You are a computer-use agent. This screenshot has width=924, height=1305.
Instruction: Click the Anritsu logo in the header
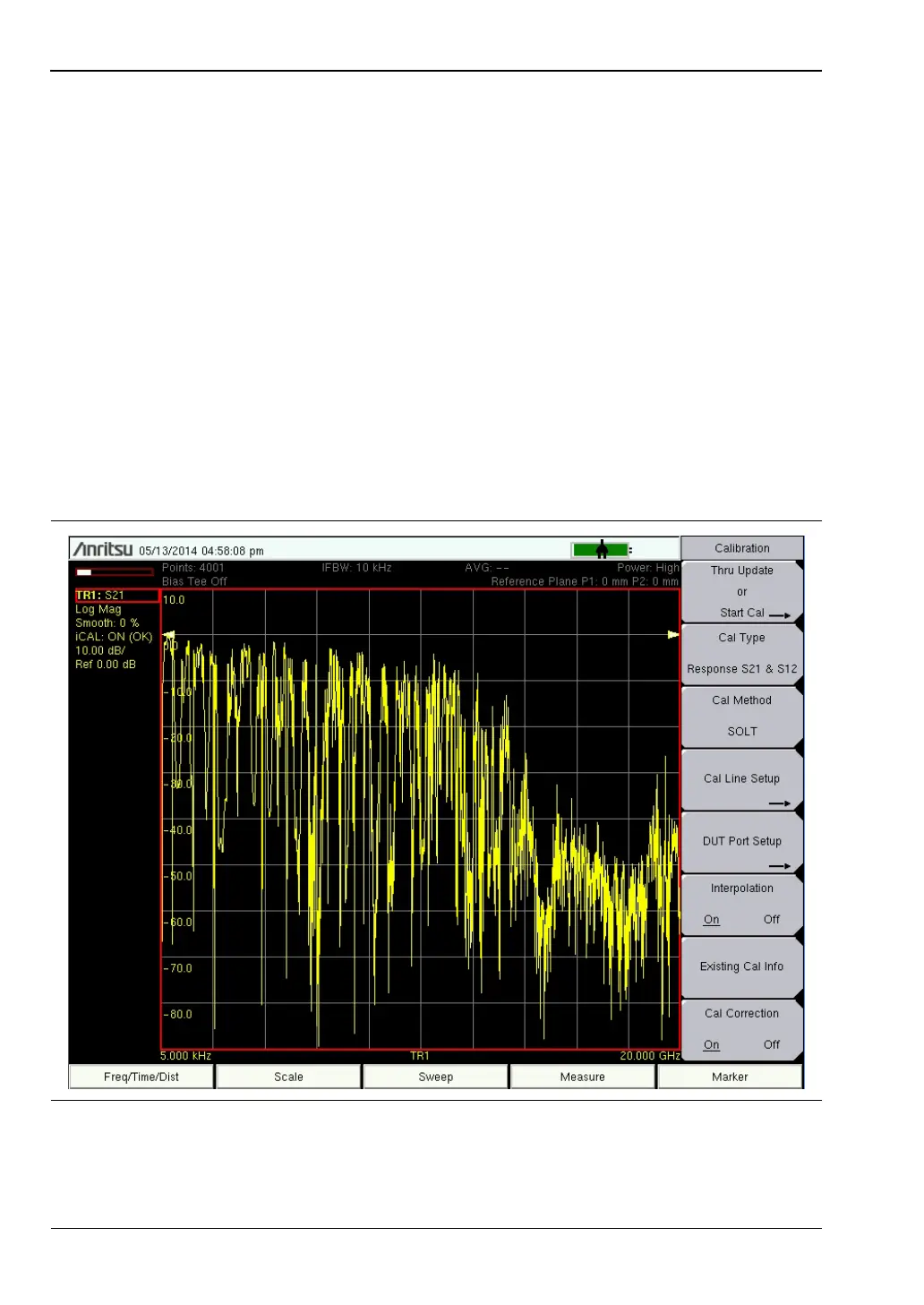[103, 549]
